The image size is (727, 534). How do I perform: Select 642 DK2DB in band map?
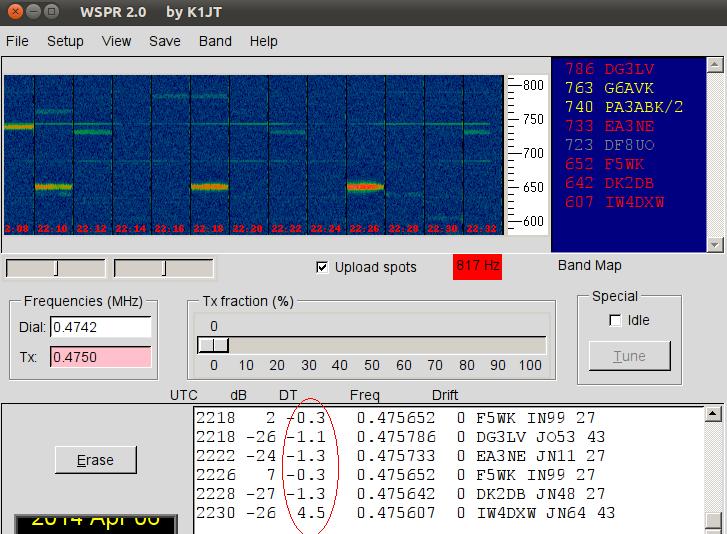coord(609,183)
